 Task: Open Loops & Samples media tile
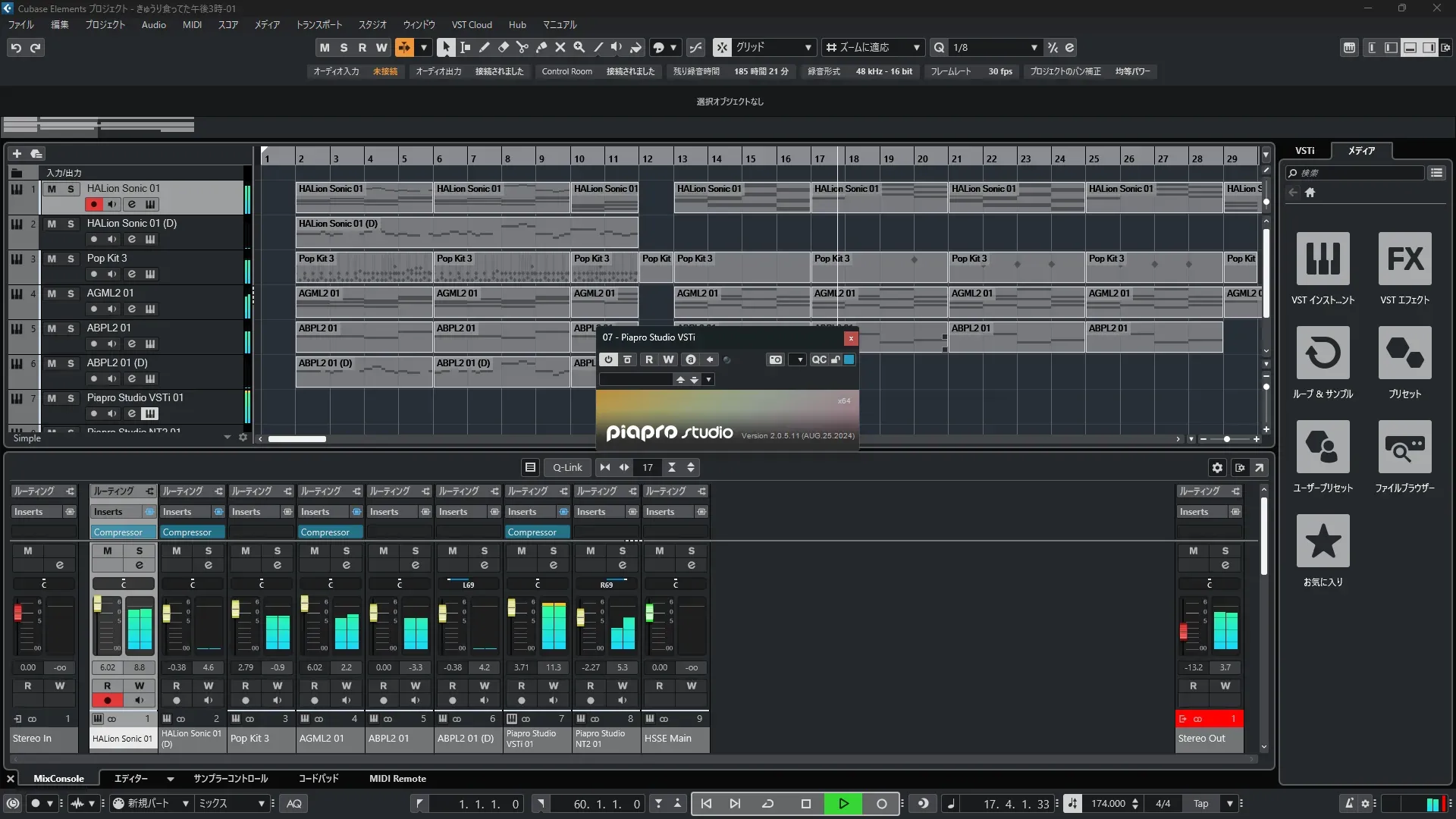(x=1323, y=353)
